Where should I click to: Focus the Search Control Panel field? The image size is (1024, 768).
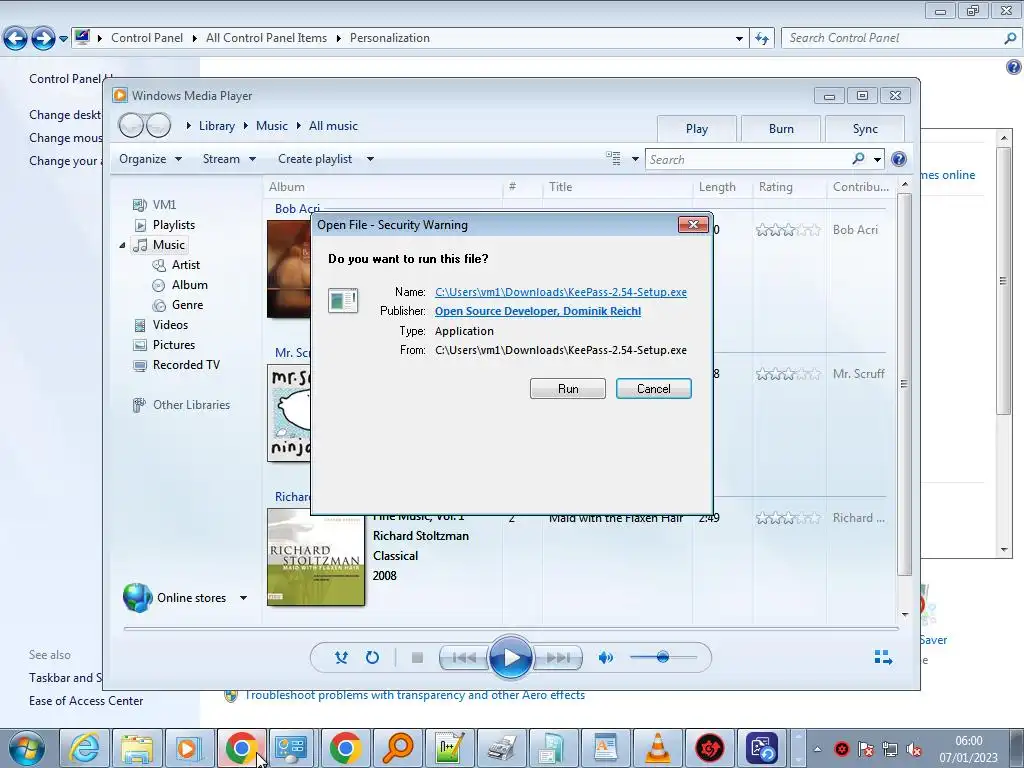(x=894, y=38)
